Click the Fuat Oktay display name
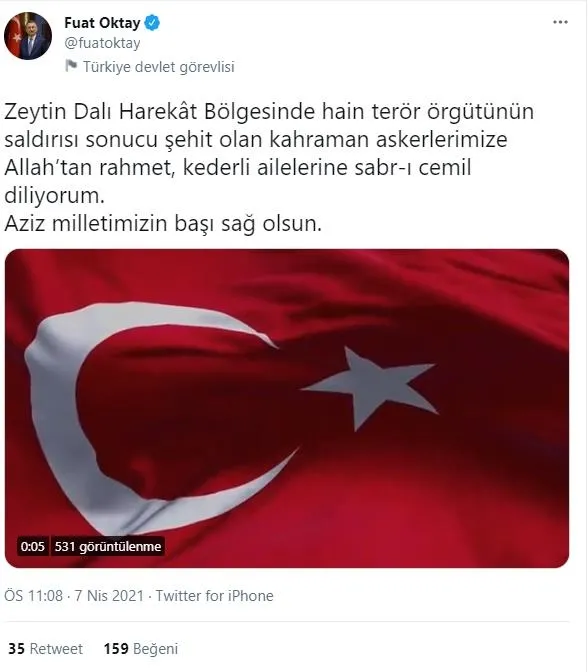The width and height of the screenshot is (588, 672). tap(102, 23)
